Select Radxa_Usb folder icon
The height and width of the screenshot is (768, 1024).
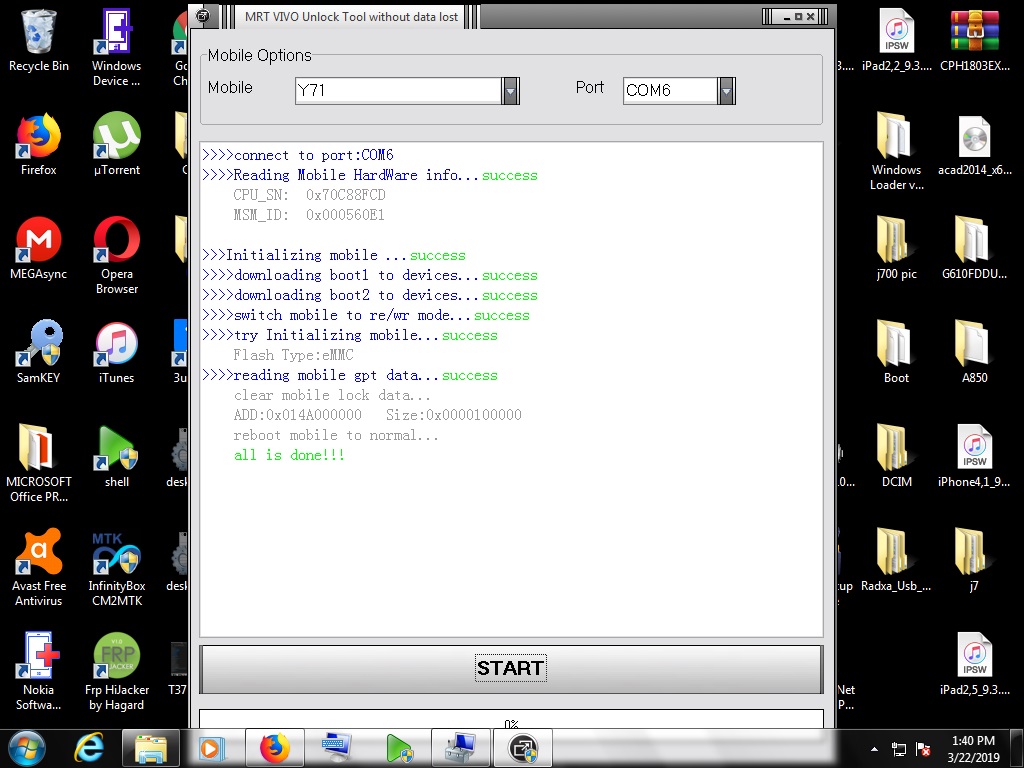click(897, 560)
